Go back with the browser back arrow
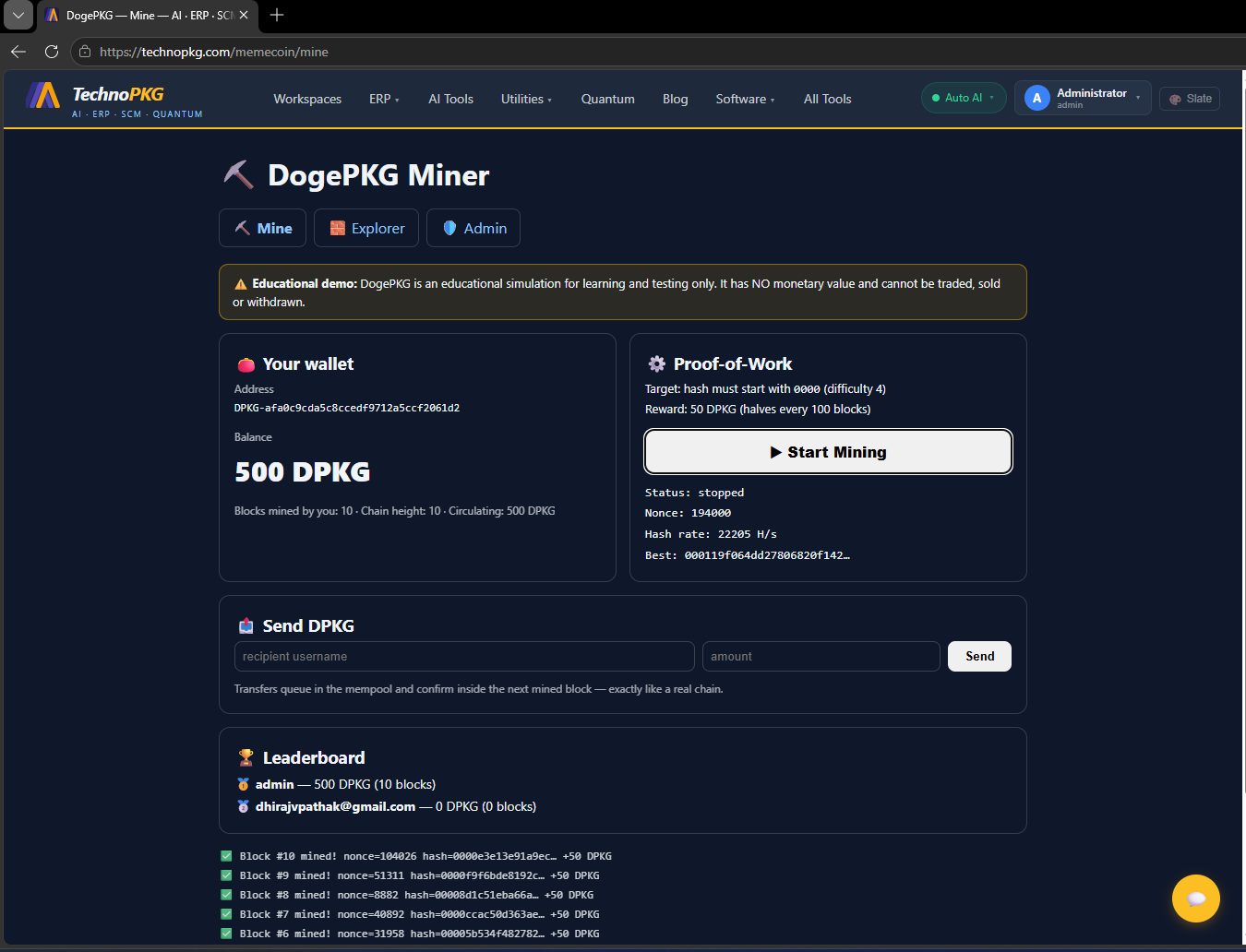 (18, 52)
